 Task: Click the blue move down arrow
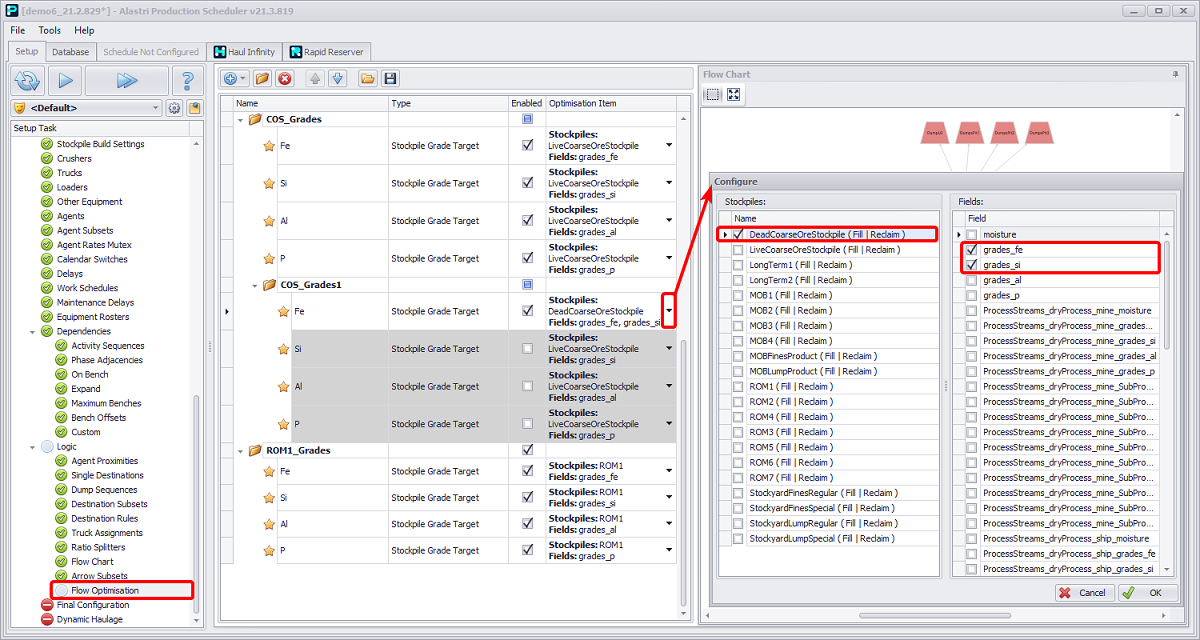coord(337,78)
